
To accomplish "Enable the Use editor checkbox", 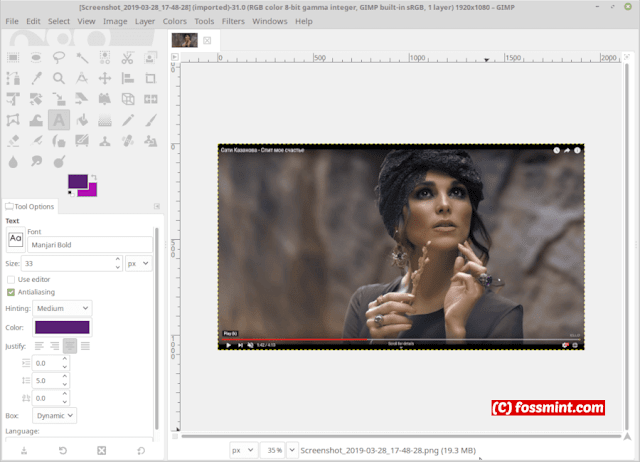I will tap(11, 280).
